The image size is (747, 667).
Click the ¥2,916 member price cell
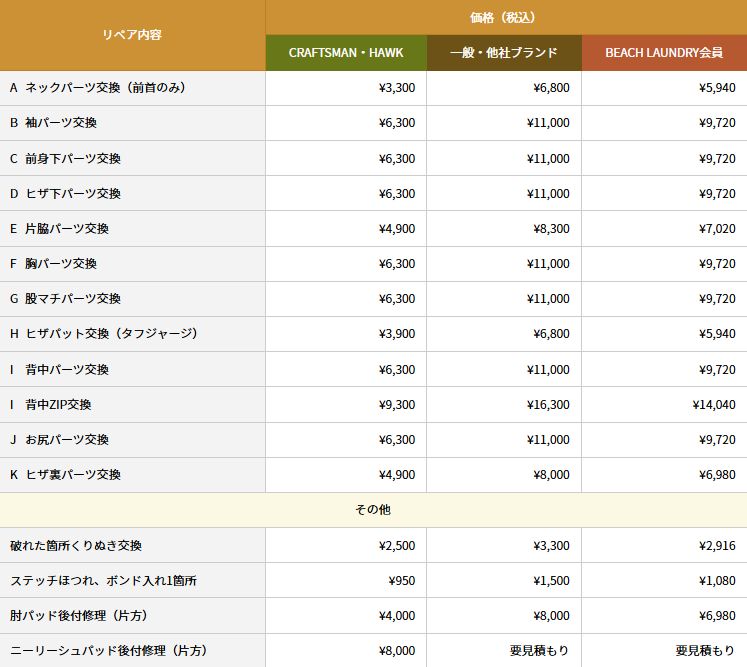pyautogui.click(x=717, y=546)
